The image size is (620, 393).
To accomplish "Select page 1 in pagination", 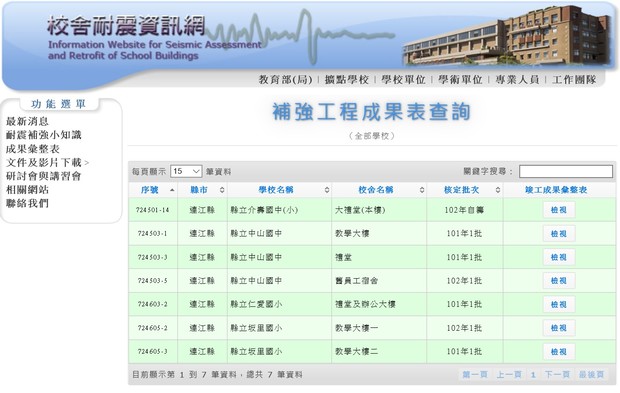I will [x=533, y=374].
